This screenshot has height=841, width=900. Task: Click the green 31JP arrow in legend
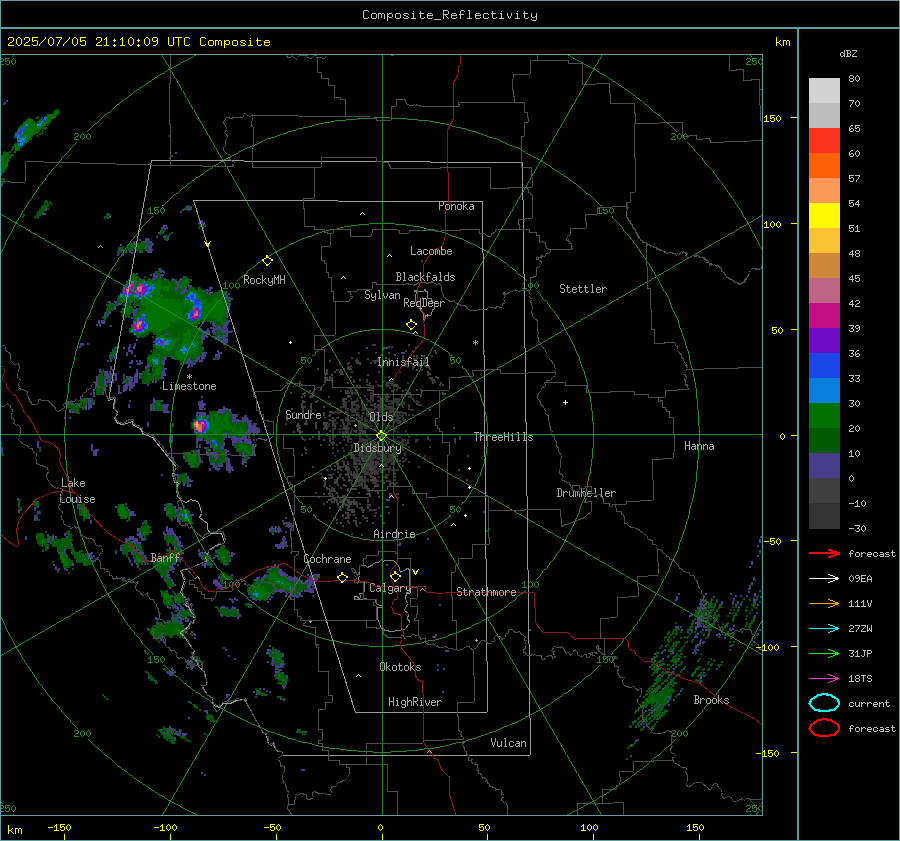tap(824, 653)
